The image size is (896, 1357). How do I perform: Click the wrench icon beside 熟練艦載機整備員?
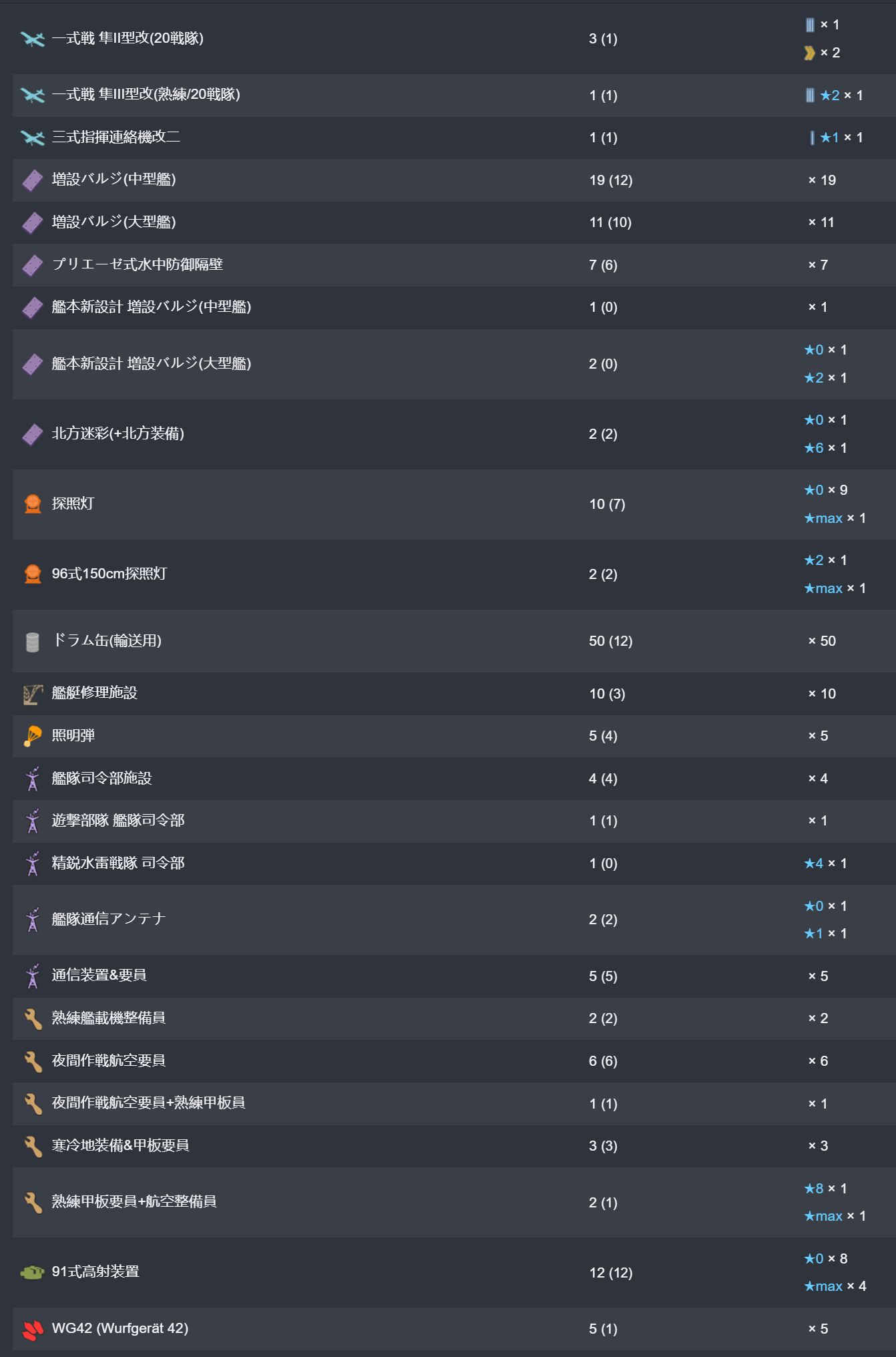(x=32, y=1019)
